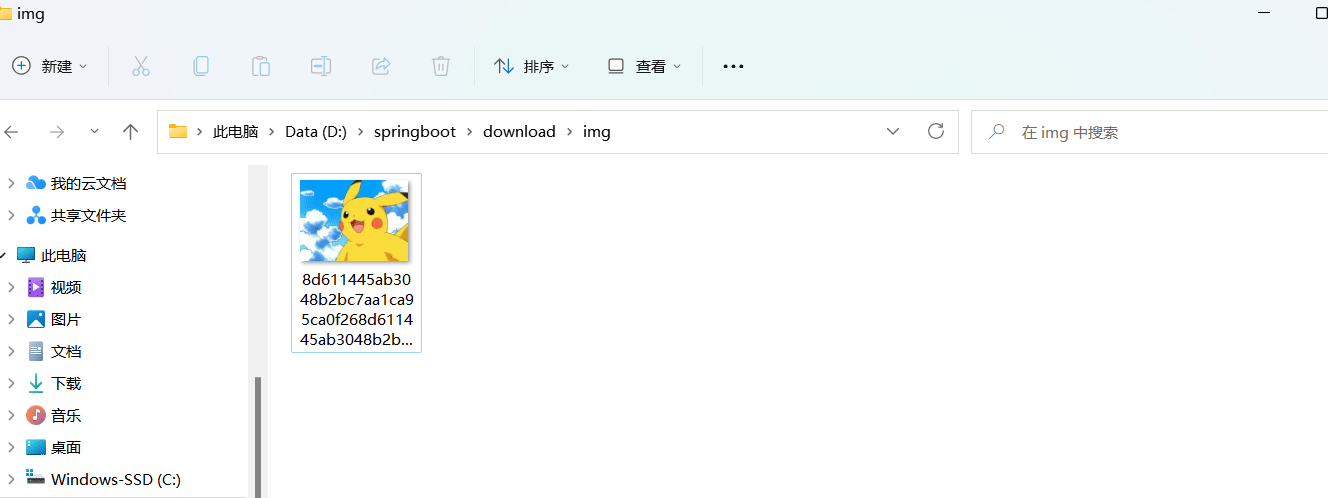
Task: Click the 我的云文档 cloud icon
Action: coord(36,183)
